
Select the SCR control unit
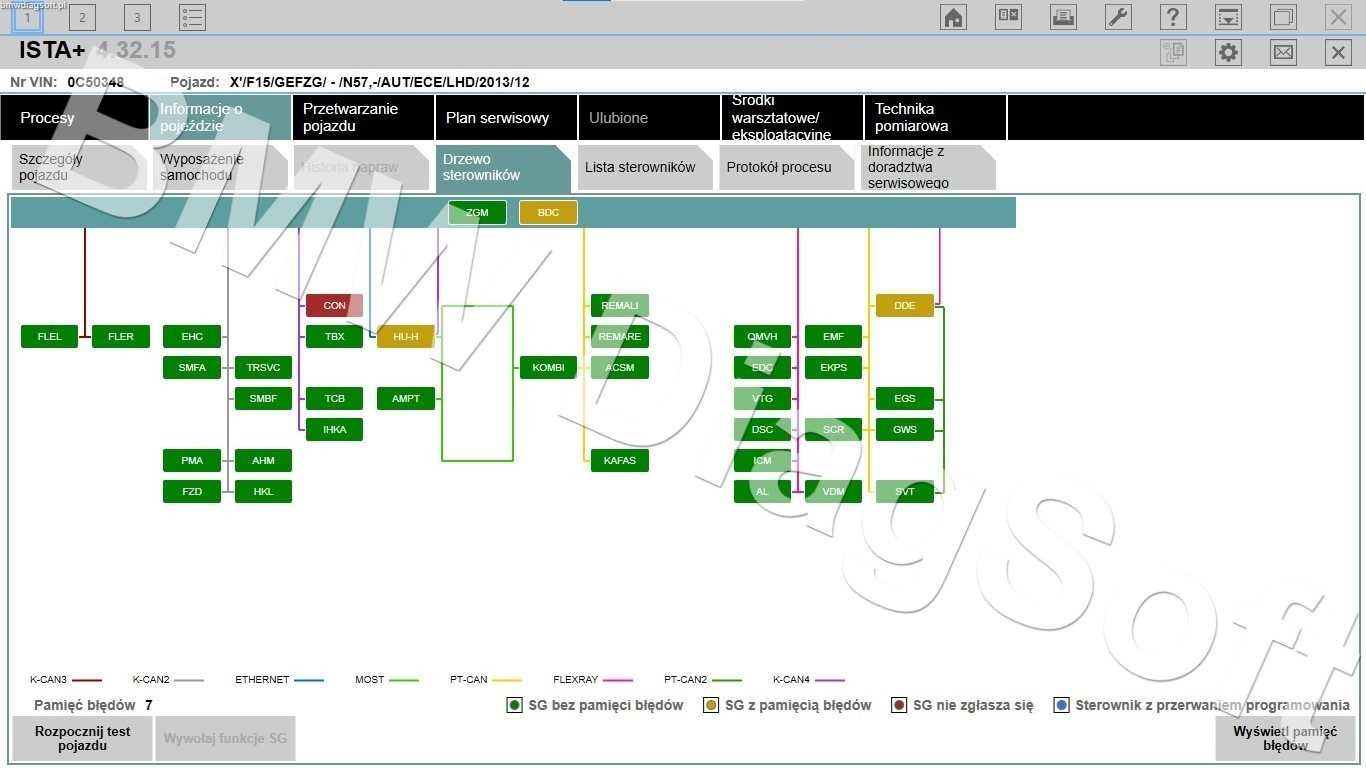[833, 429]
